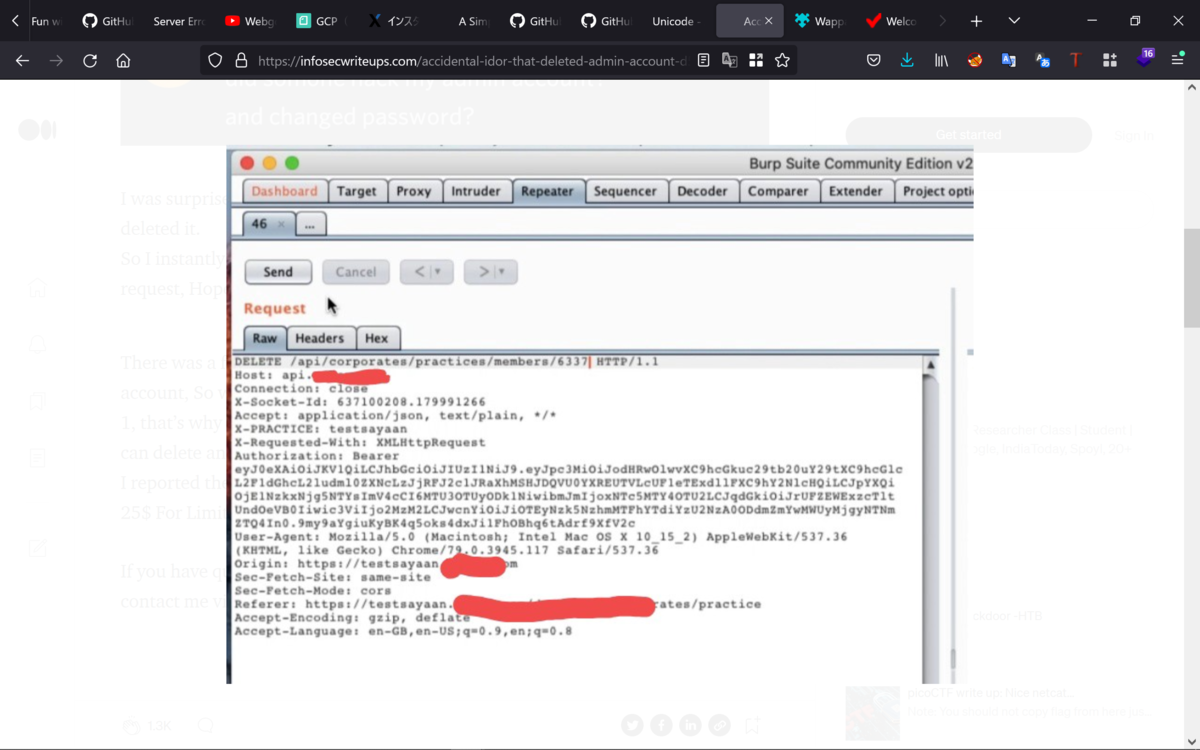The width and height of the screenshot is (1200, 750).
Task: Close the active Acc tab
Action: (768, 21)
